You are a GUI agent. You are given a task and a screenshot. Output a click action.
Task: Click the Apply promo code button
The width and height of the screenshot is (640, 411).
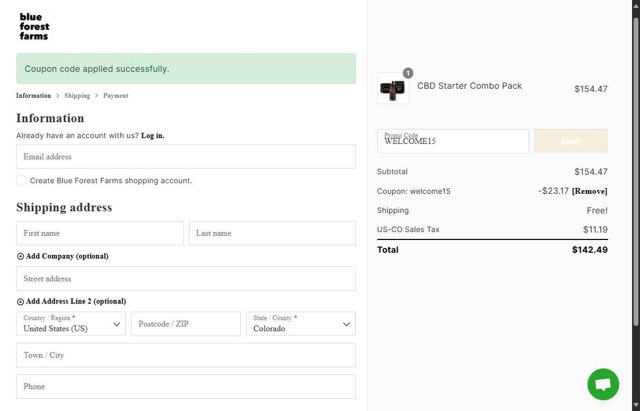coord(571,141)
